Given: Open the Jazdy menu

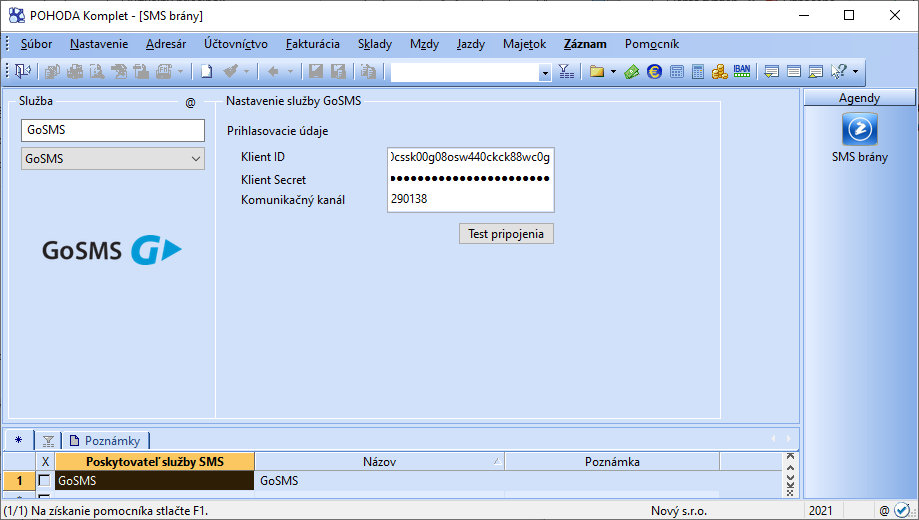Looking at the screenshot, I should (471, 44).
